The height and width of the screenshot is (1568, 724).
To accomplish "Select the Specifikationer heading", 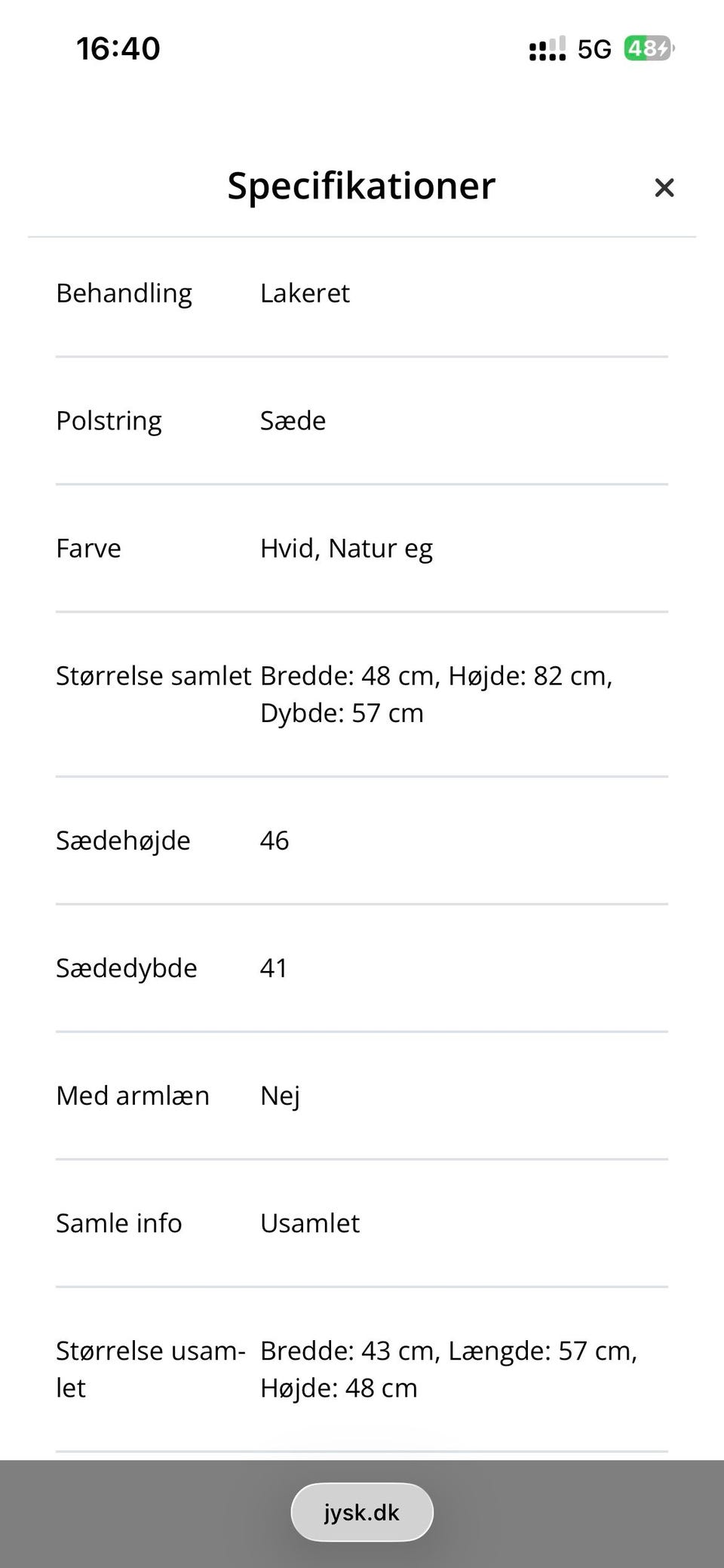I will tap(362, 186).
